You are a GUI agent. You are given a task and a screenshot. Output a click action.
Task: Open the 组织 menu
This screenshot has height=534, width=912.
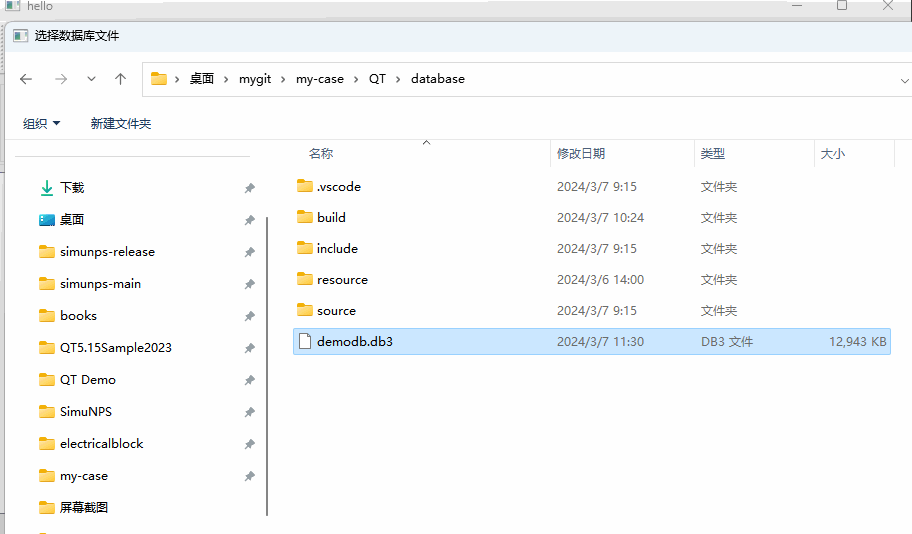point(41,123)
